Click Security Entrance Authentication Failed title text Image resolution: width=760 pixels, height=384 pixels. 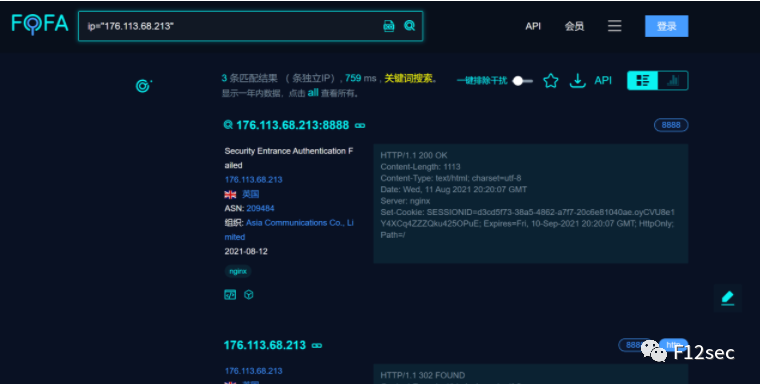289,158
